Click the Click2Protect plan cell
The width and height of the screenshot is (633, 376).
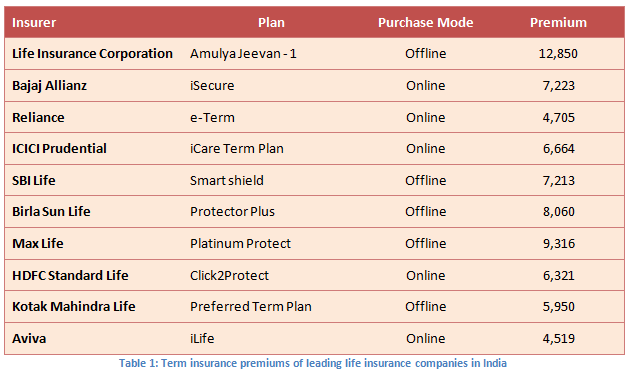point(229,275)
